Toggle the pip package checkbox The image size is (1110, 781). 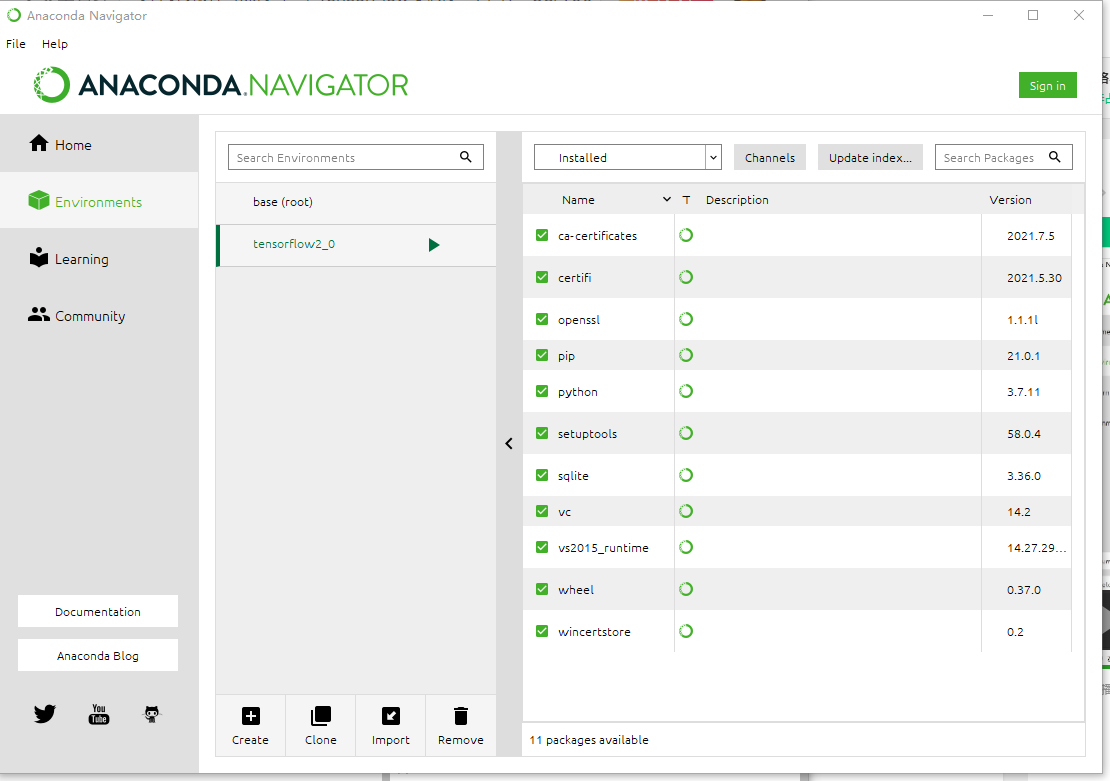[x=542, y=355]
